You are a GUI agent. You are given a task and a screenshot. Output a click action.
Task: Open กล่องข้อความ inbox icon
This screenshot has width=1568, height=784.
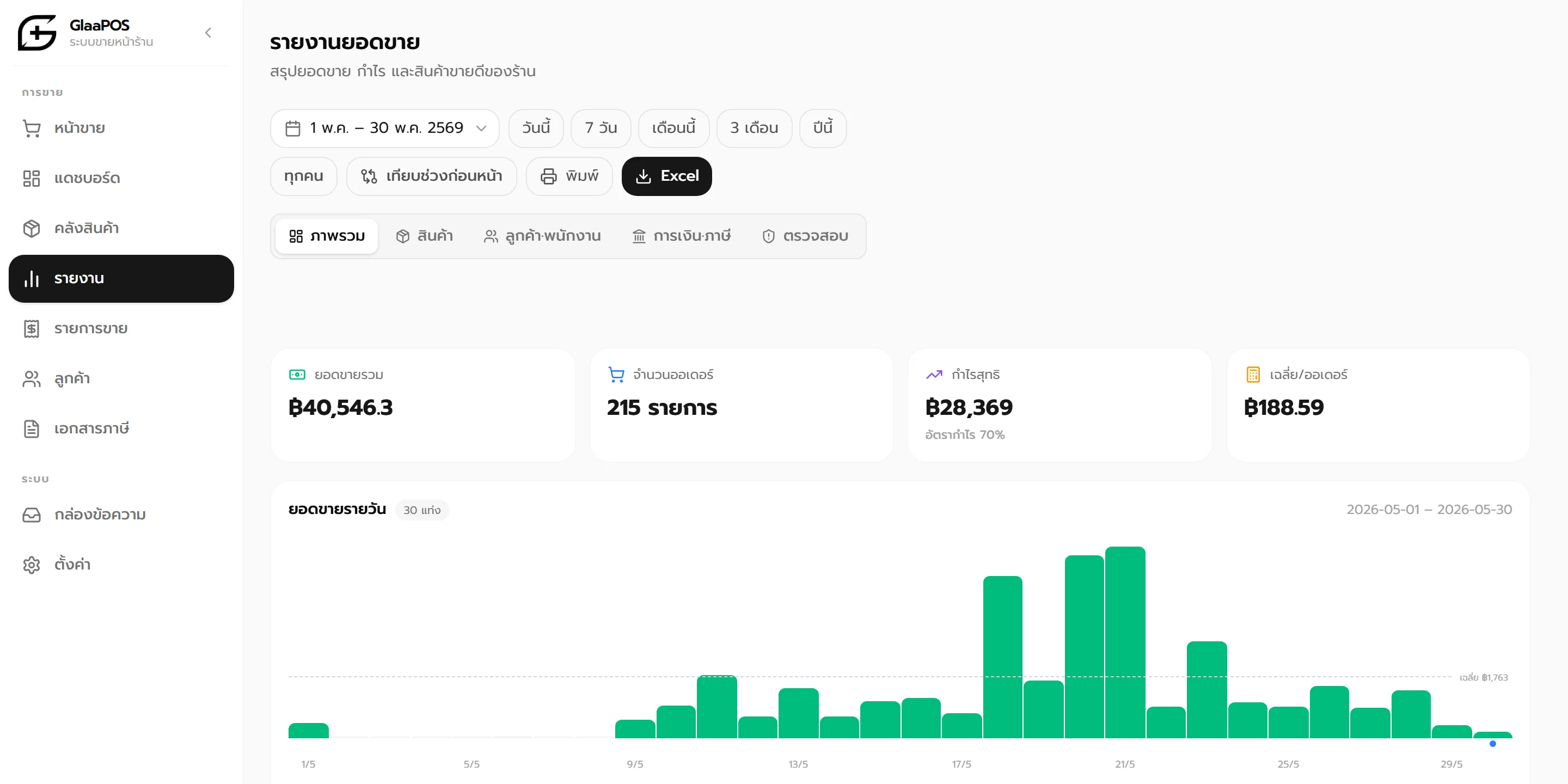coord(32,515)
